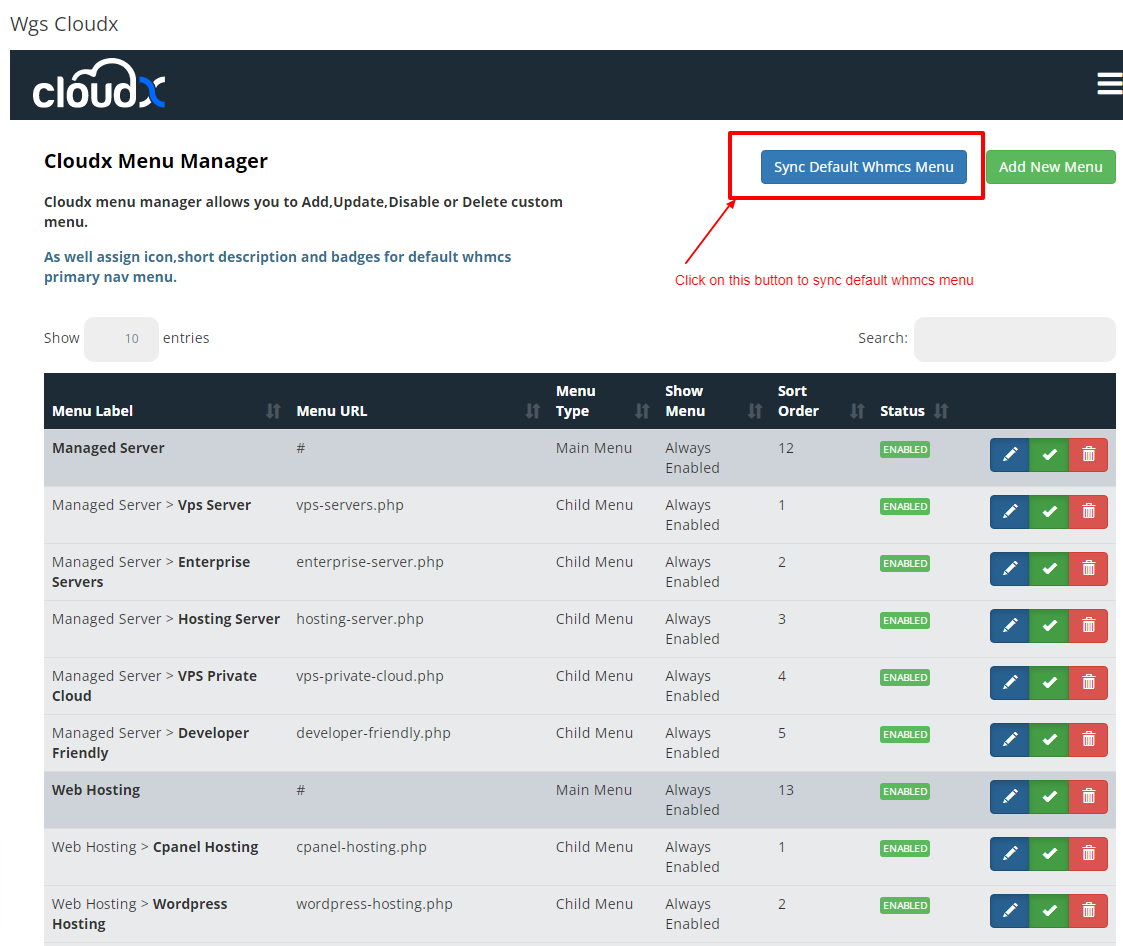Image resolution: width=1123 pixels, height=946 pixels.
Task: Select the vps-private-cloud.php URL cell
Action: 370,676
